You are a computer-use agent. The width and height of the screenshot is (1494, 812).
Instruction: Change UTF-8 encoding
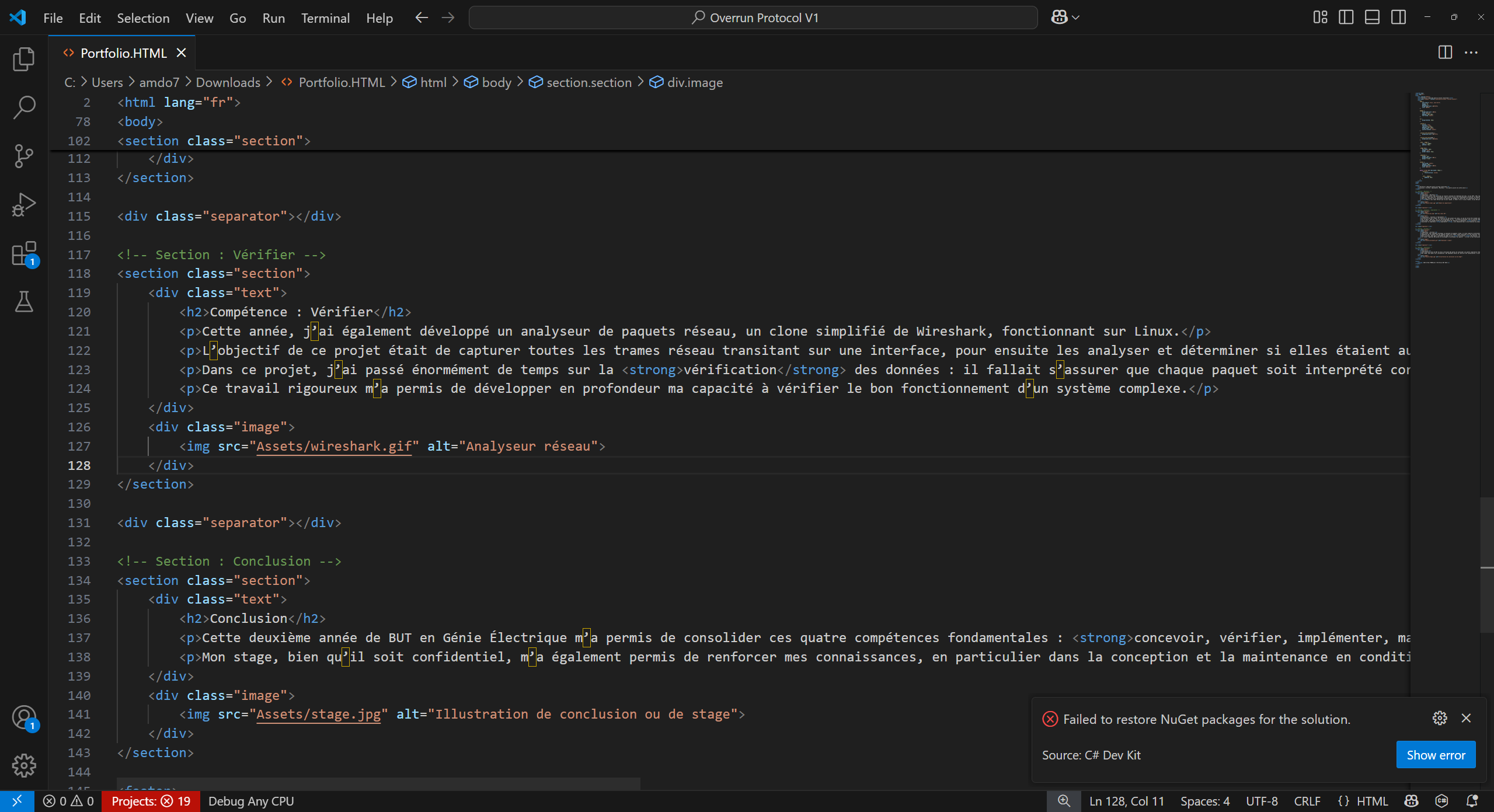pyautogui.click(x=1262, y=801)
